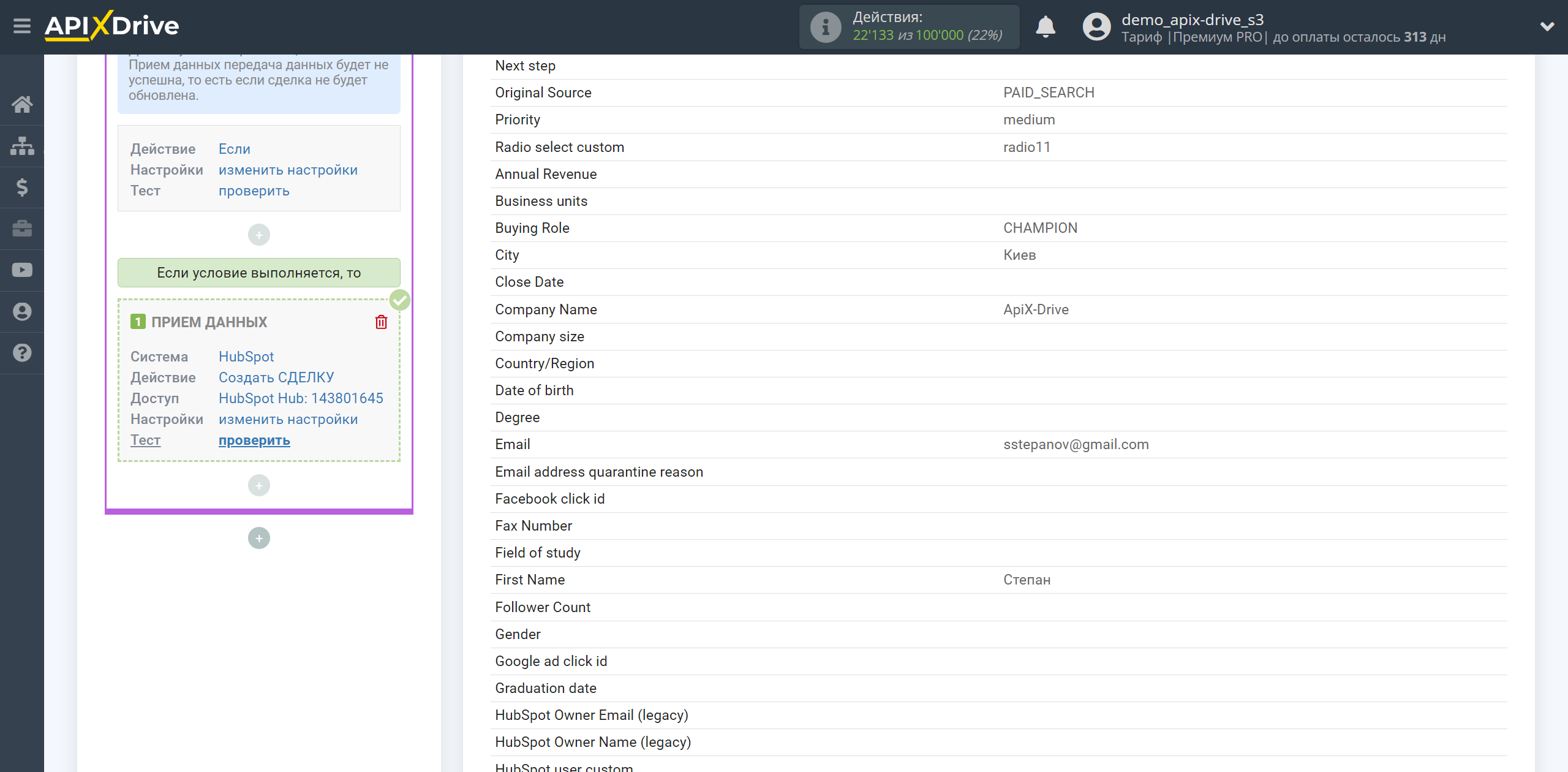Viewport: 1568px width, 772px height.
Task: Open the briefcase services icon
Action: click(x=22, y=229)
